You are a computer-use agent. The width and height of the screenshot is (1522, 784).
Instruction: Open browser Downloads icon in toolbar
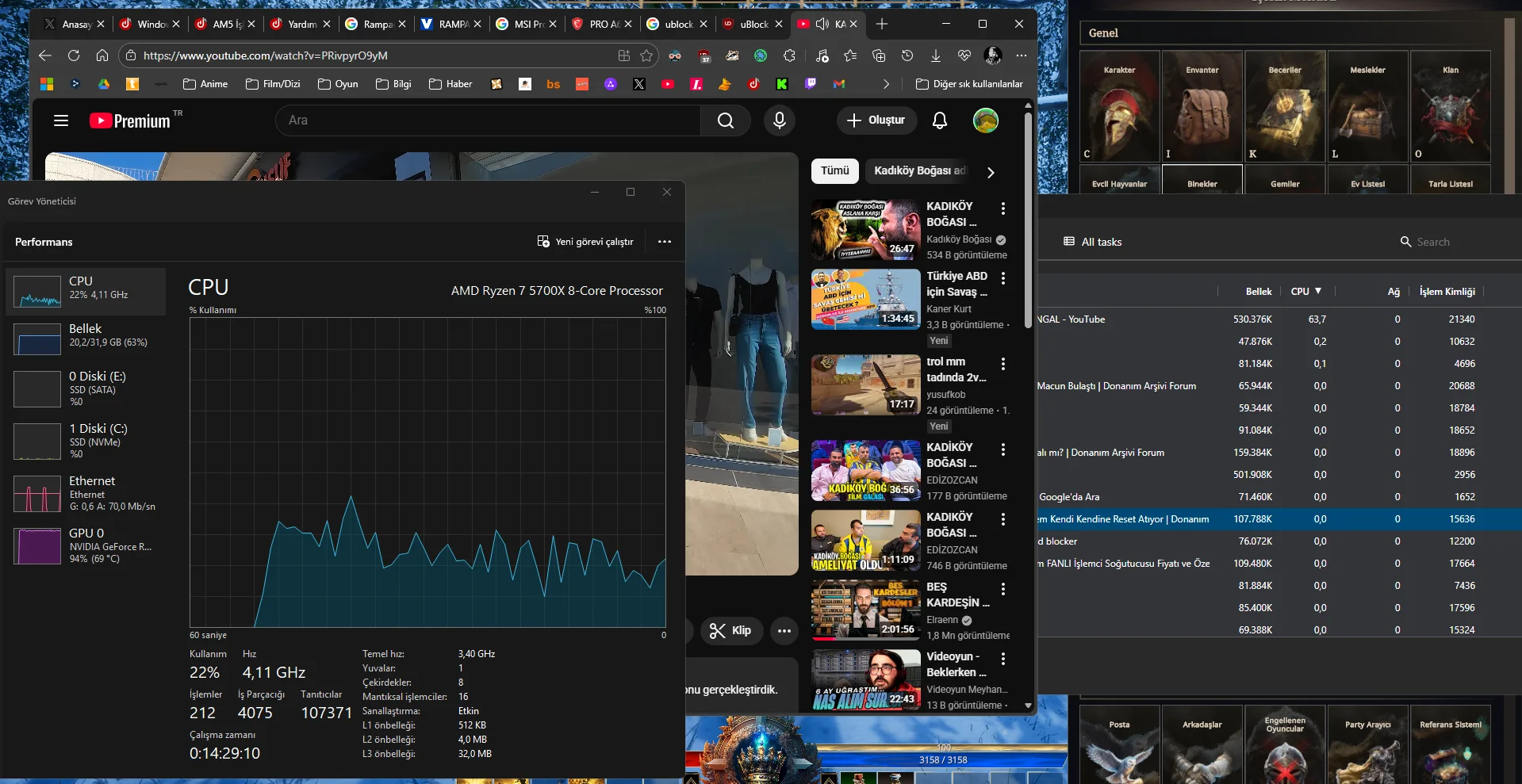pos(936,55)
